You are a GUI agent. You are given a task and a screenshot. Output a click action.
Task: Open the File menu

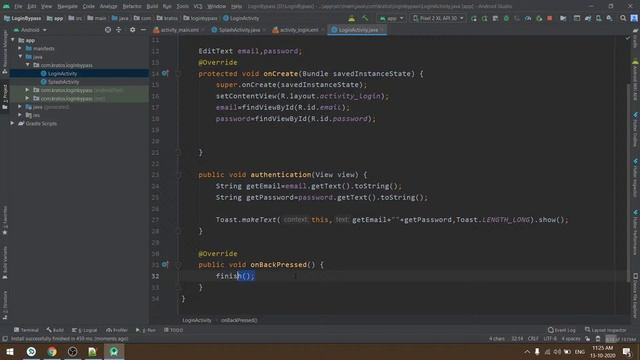(x=18, y=6)
